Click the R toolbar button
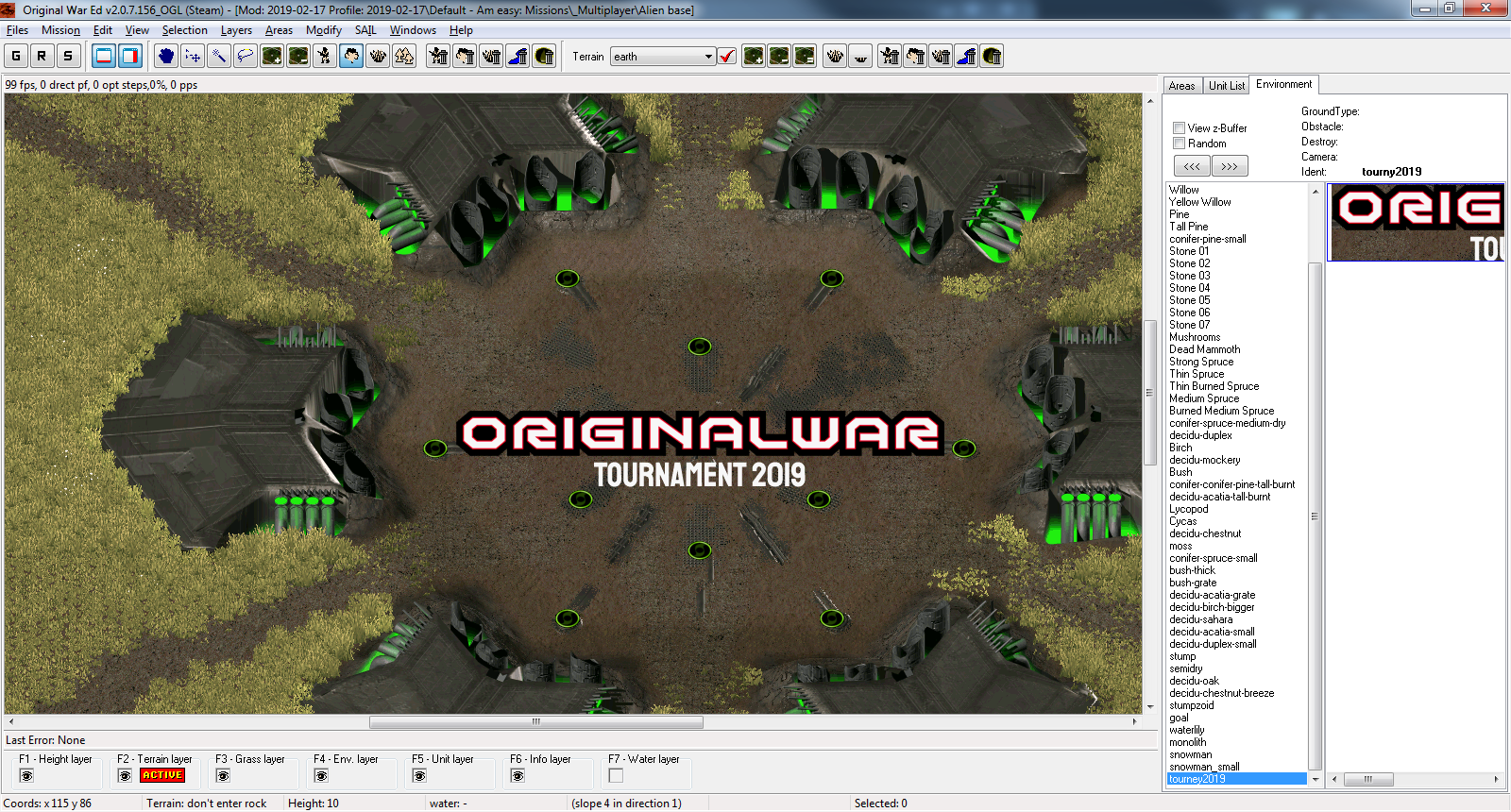Screen dimensions: 1511x812 (x=42, y=56)
